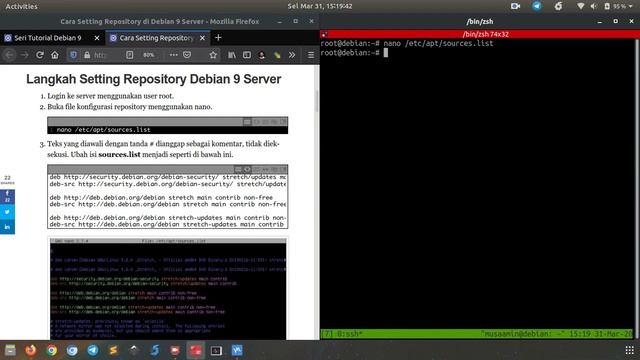This screenshot has width=640, height=360.
Task: Show all applications grid
Action: pos(629,350)
